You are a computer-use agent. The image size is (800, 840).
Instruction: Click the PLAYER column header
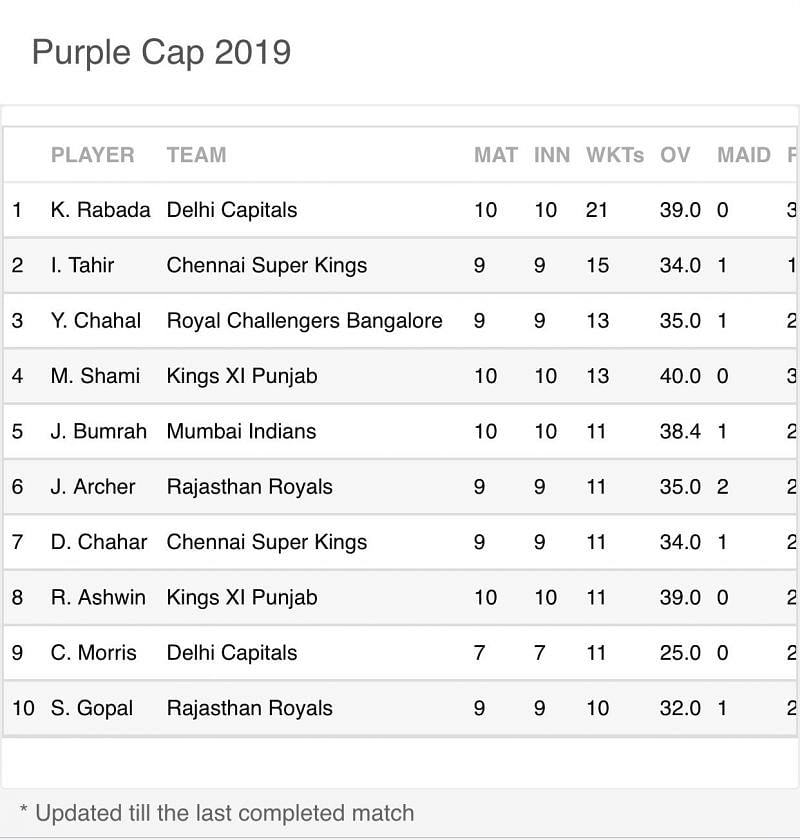(x=92, y=155)
